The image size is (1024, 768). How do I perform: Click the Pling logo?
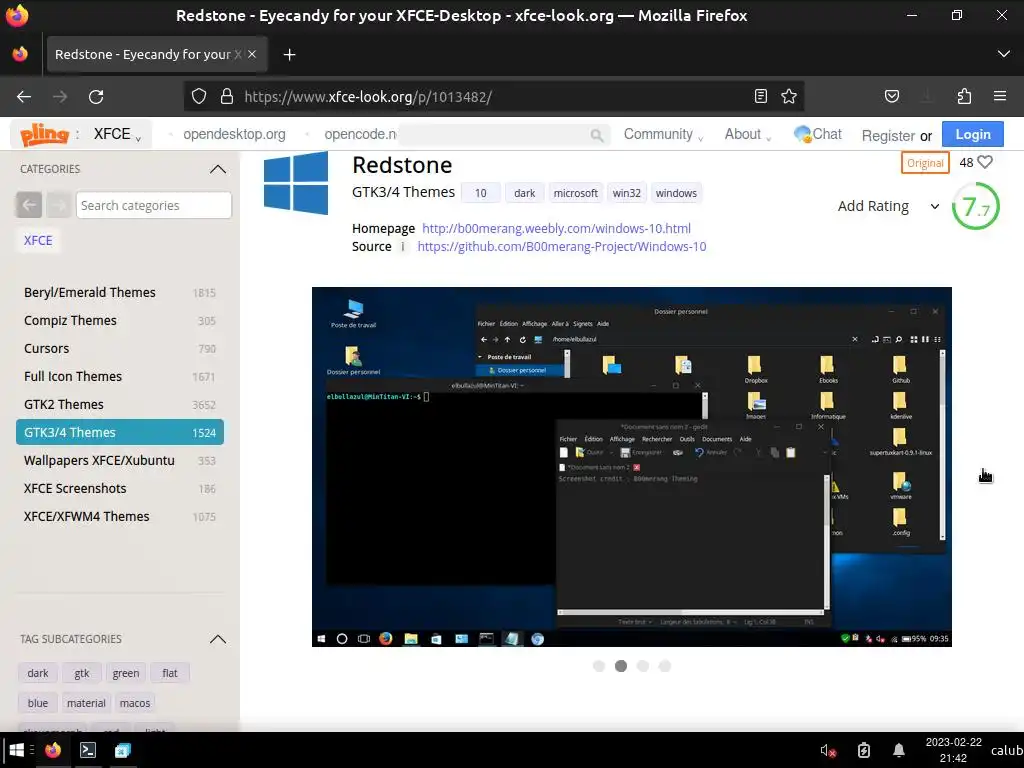(44, 135)
